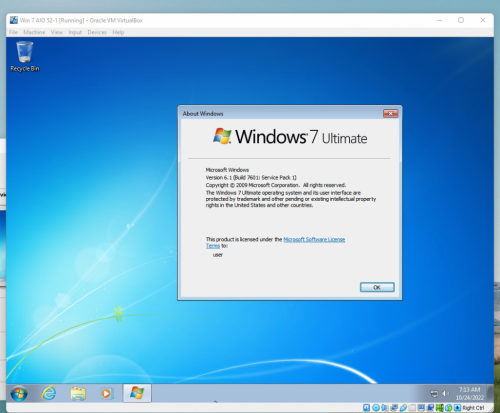Click the VirtualBox display status icon
The image size is (500, 413).
coord(421,408)
